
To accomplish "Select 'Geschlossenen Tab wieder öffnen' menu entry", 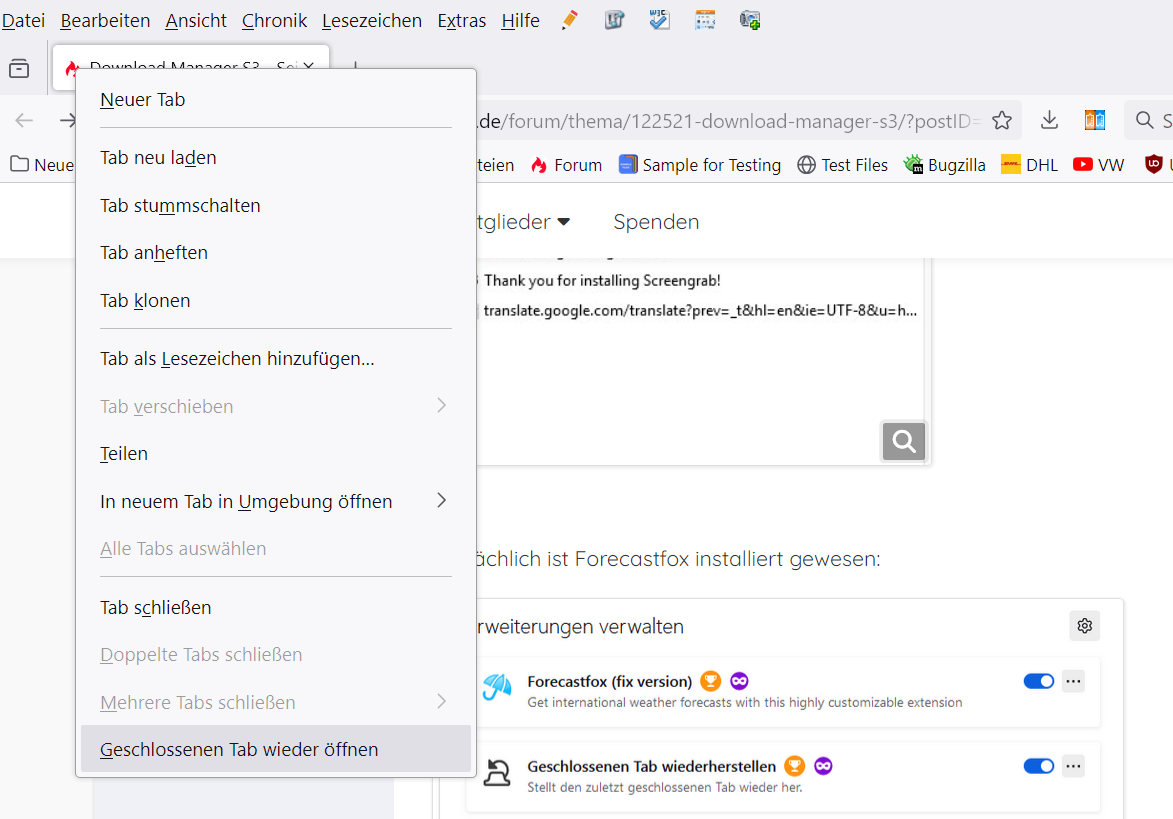I will point(240,749).
